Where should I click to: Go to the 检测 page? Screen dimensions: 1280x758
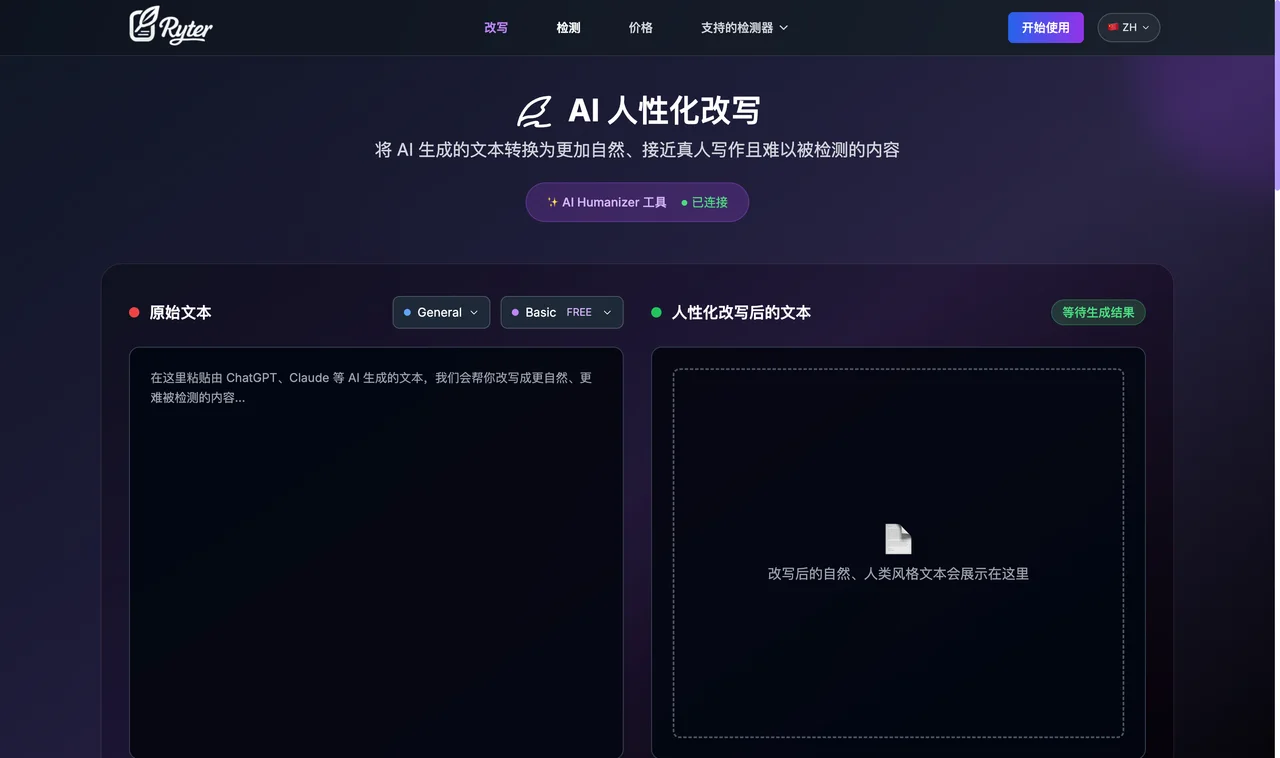pos(568,28)
